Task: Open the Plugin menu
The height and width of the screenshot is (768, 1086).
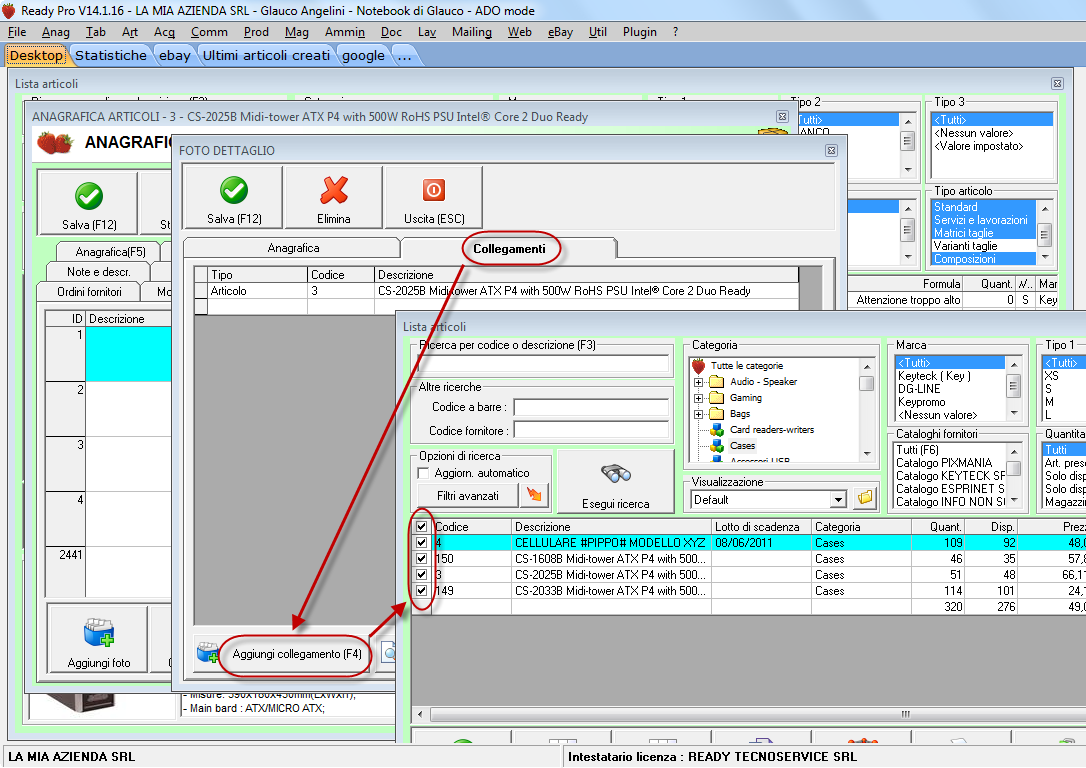Action: point(639,32)
